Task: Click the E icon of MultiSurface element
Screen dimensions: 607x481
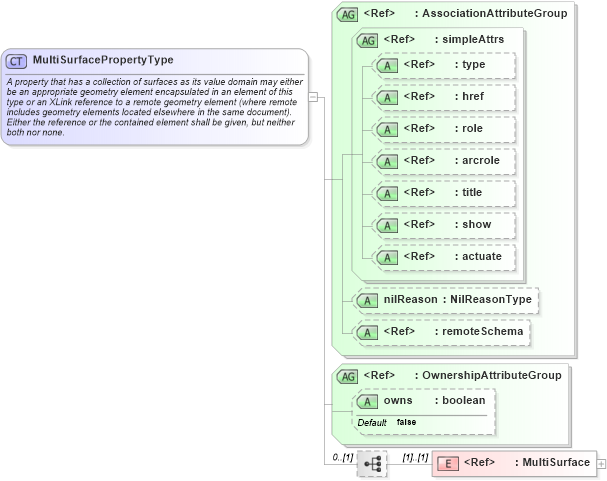Action: (448, 464)
